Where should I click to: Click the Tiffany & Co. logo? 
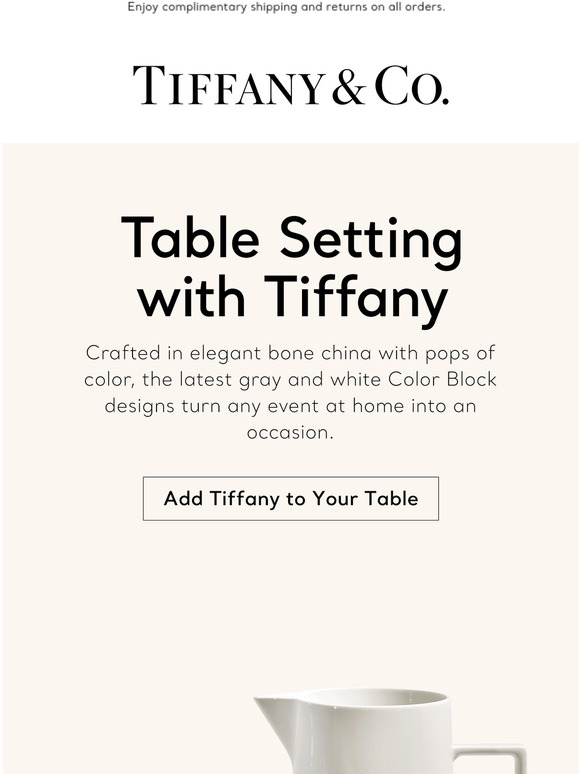pos(290,85)
